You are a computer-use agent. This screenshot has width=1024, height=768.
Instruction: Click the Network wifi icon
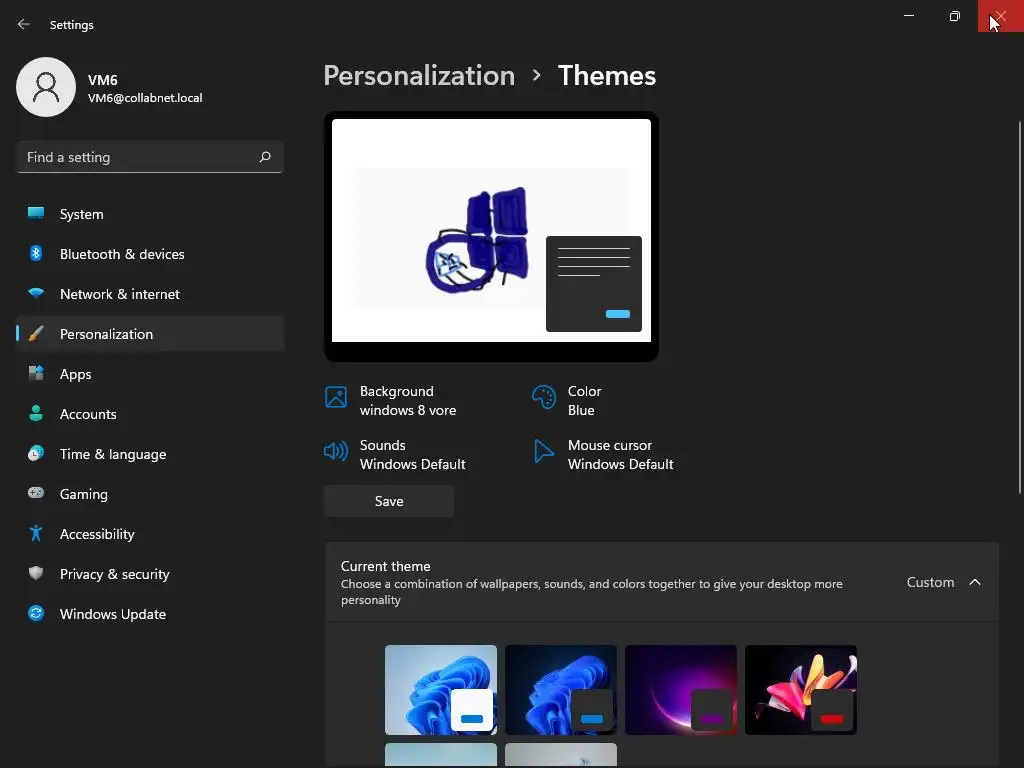(36, 293)
